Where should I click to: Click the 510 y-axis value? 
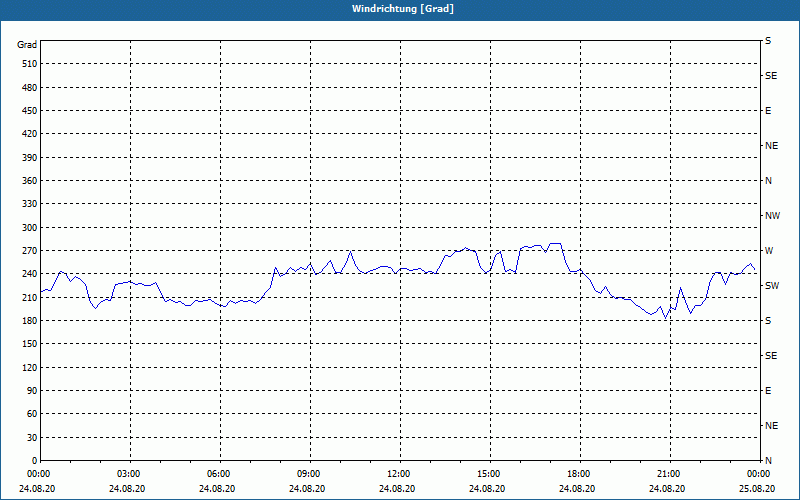[30, 64]
